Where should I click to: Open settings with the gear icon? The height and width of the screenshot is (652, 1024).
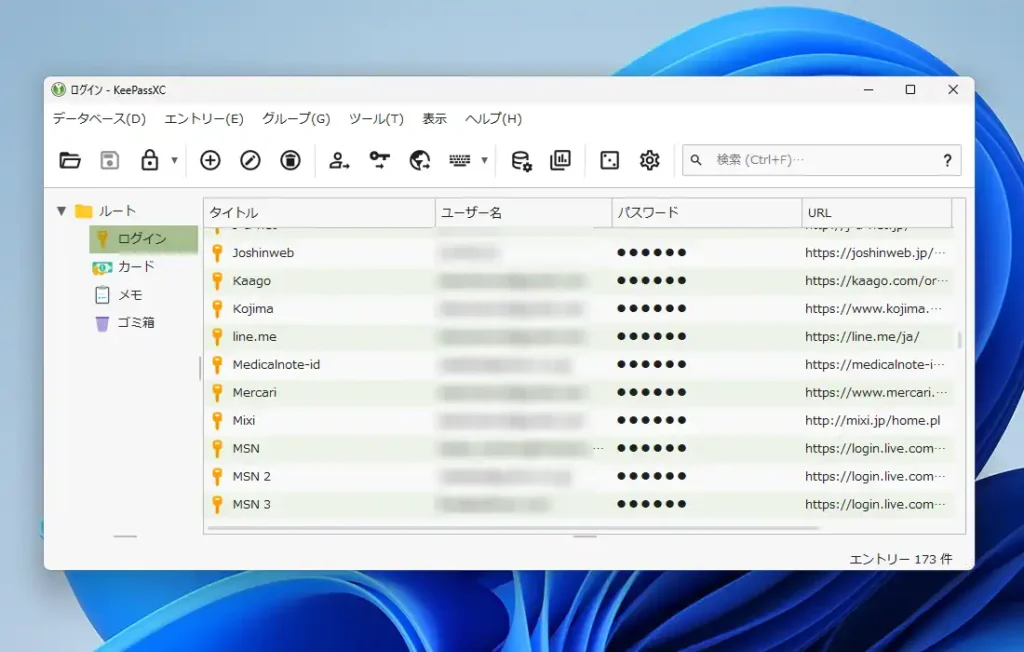(x=649, y=160)
